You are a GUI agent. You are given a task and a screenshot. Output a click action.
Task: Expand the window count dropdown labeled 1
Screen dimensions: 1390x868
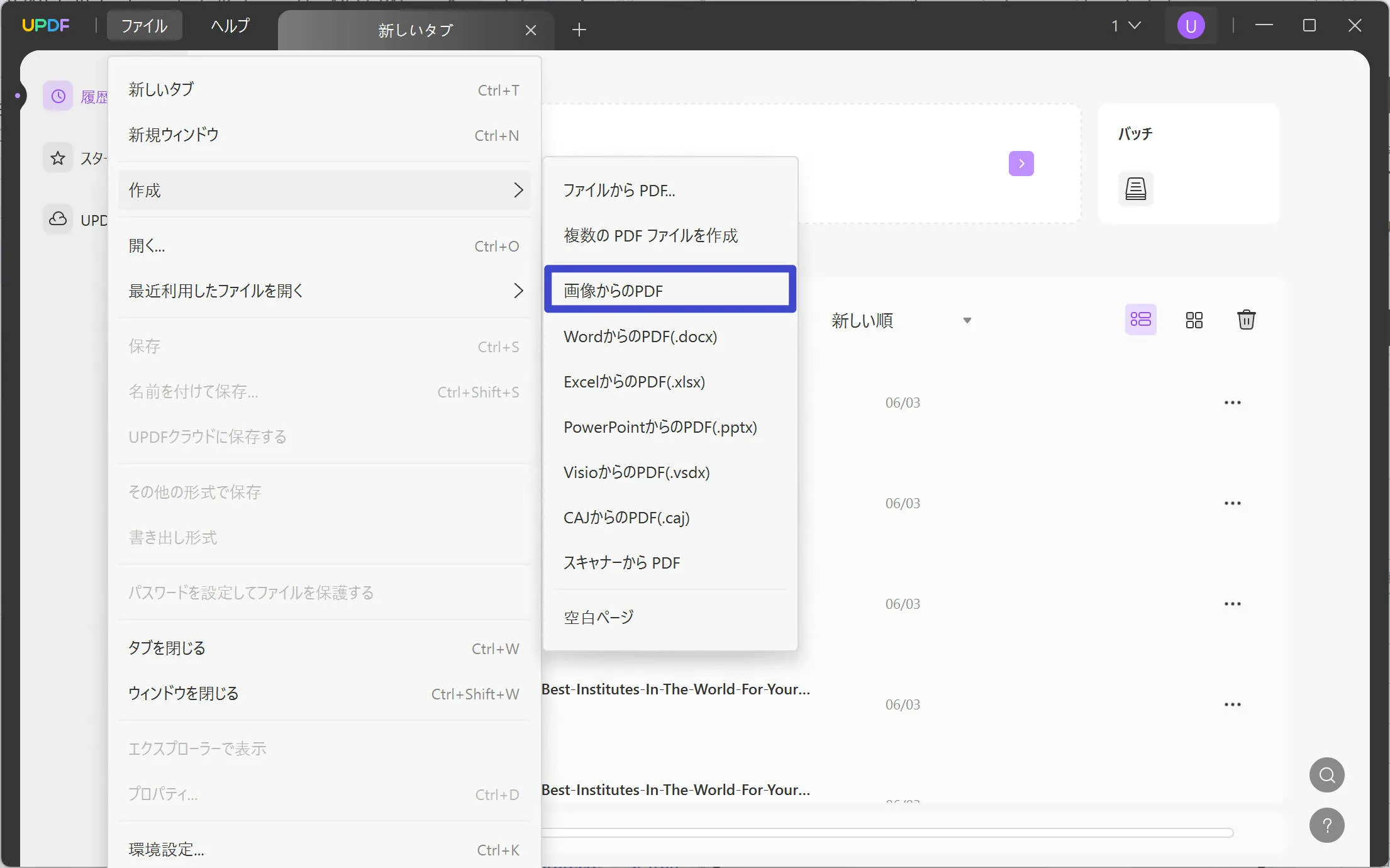1126,26
